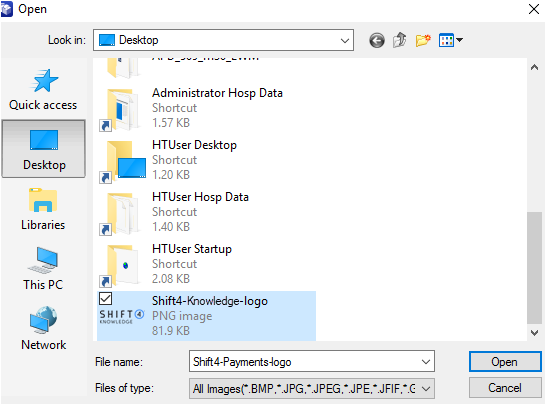This screenshot has width=545, height=404.
Task: Close the Open dialog
Action: pos(533,9)
